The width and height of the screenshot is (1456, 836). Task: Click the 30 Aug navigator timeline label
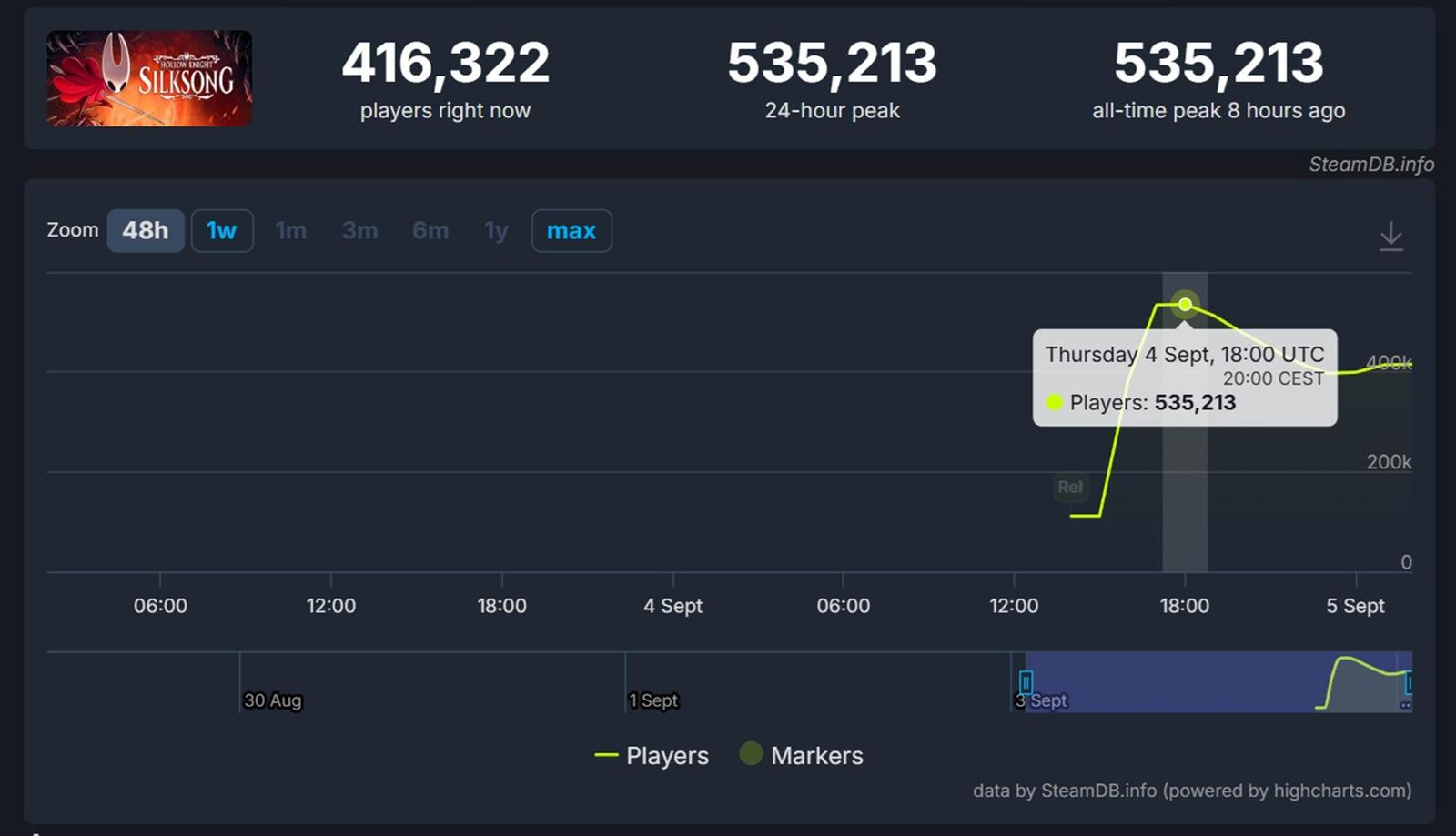[272, 700]
